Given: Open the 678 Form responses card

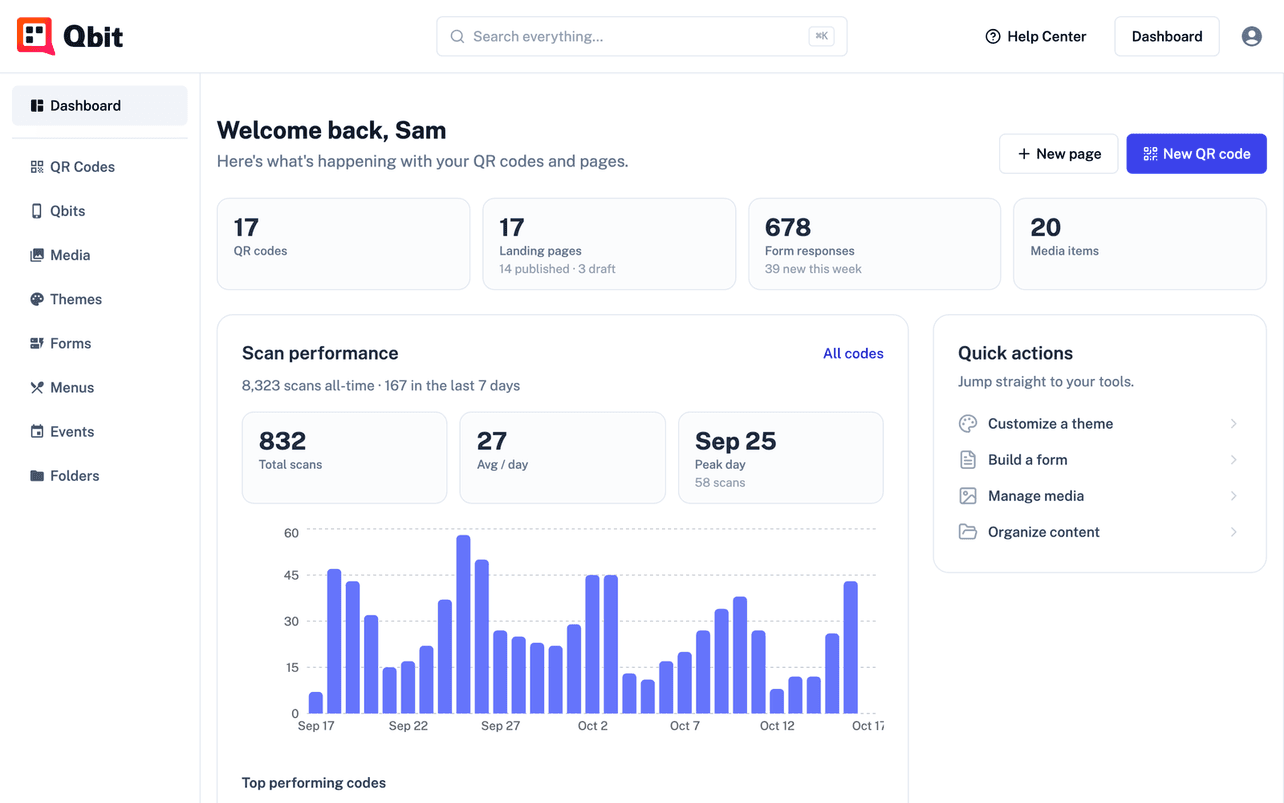Looking at the screenshot, I should click(874, 244).
